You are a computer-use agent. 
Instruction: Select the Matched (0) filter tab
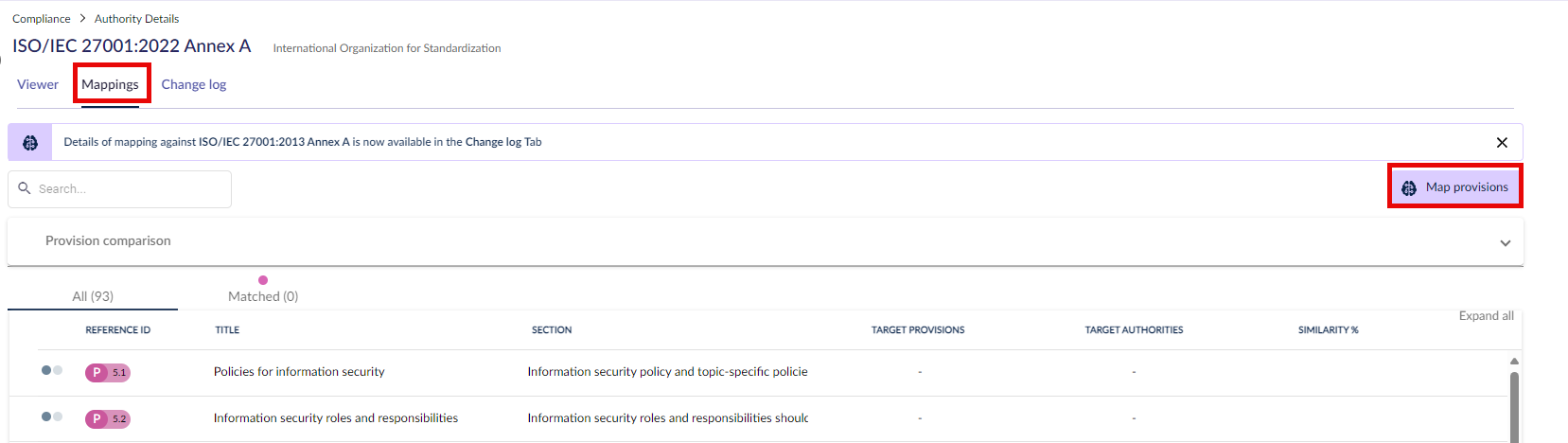click(x=263, y=296)
